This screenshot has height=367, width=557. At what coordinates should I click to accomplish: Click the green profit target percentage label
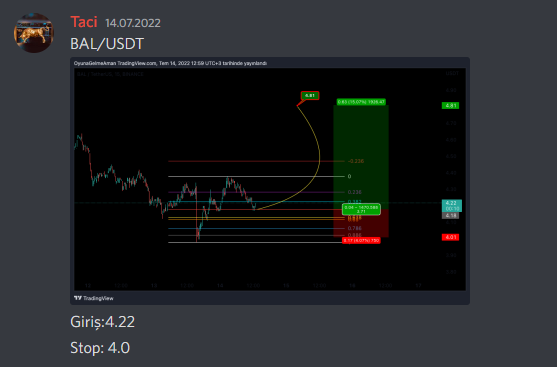(x=361, y=102)
